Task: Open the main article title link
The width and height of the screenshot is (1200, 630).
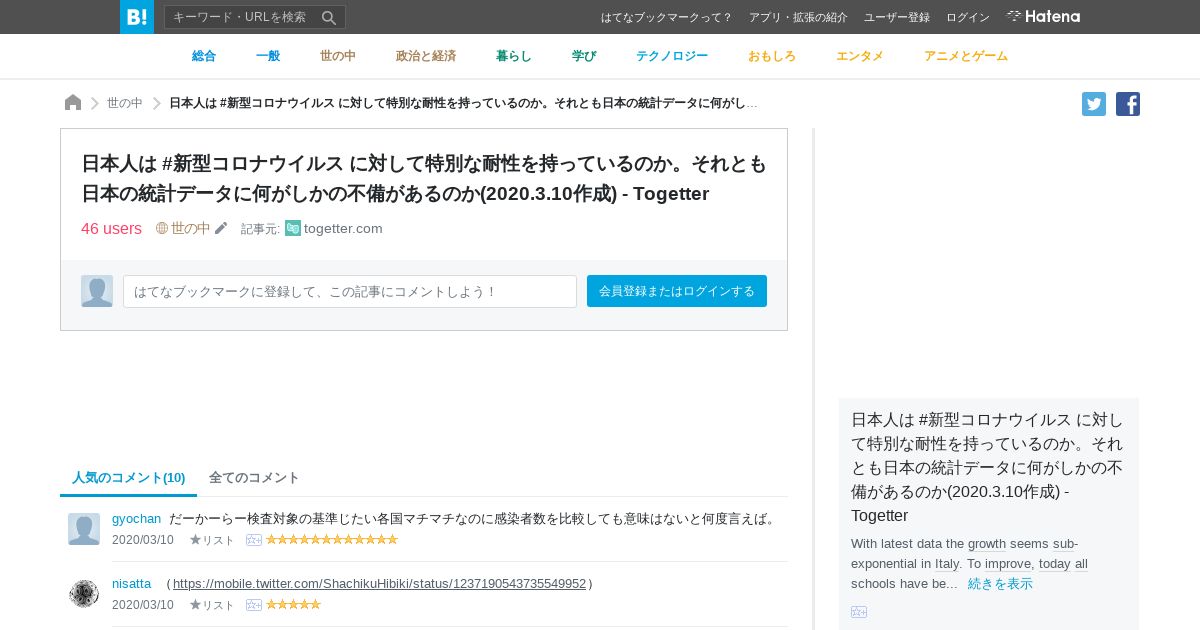Action: pos(424,178)
